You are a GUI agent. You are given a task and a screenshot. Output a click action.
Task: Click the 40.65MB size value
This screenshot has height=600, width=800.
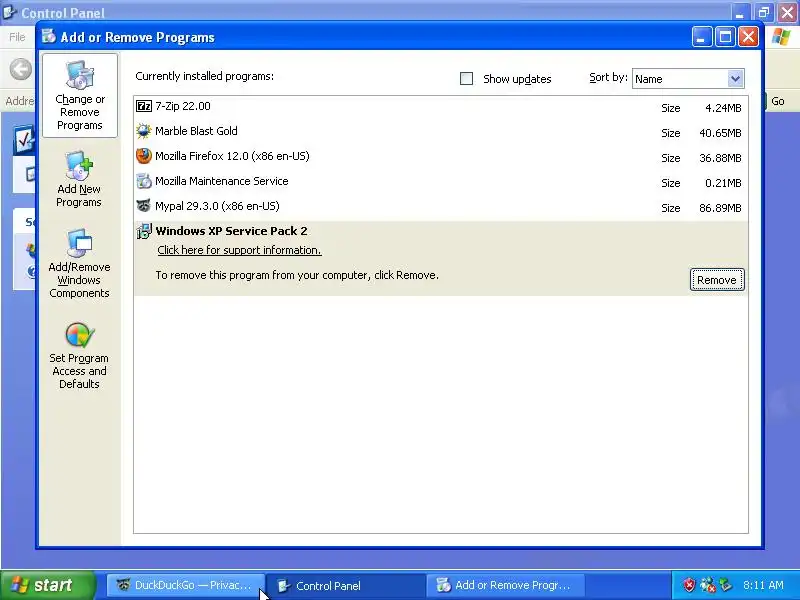click(720, 133)
